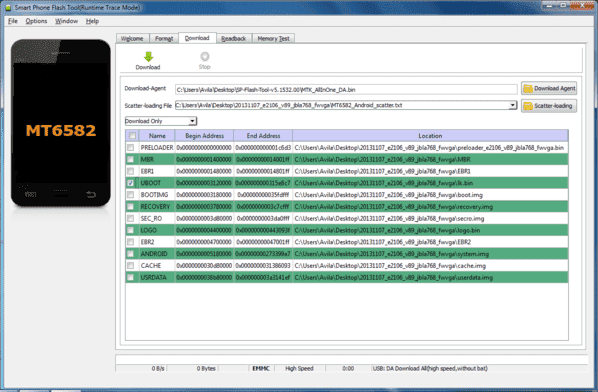This screenshot has width=598, height=392.
Task: Tap the back icon on phone image
Action: [91, 195]
